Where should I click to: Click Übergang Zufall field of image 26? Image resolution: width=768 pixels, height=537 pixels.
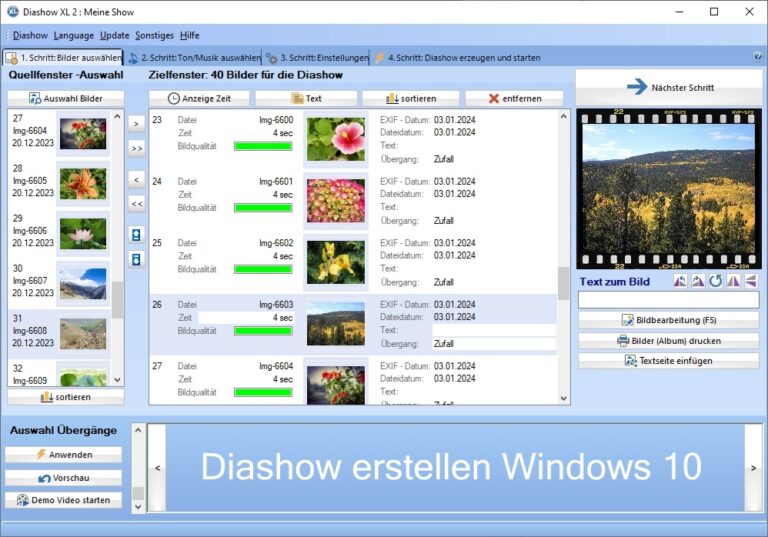(494, 344)
